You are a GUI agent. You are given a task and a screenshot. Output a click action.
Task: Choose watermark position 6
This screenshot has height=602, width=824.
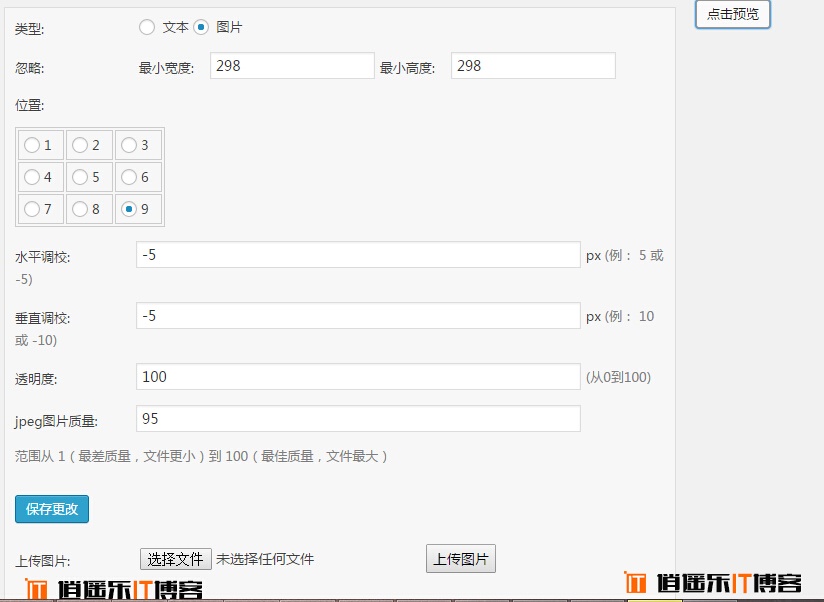[x=129, y=177]
